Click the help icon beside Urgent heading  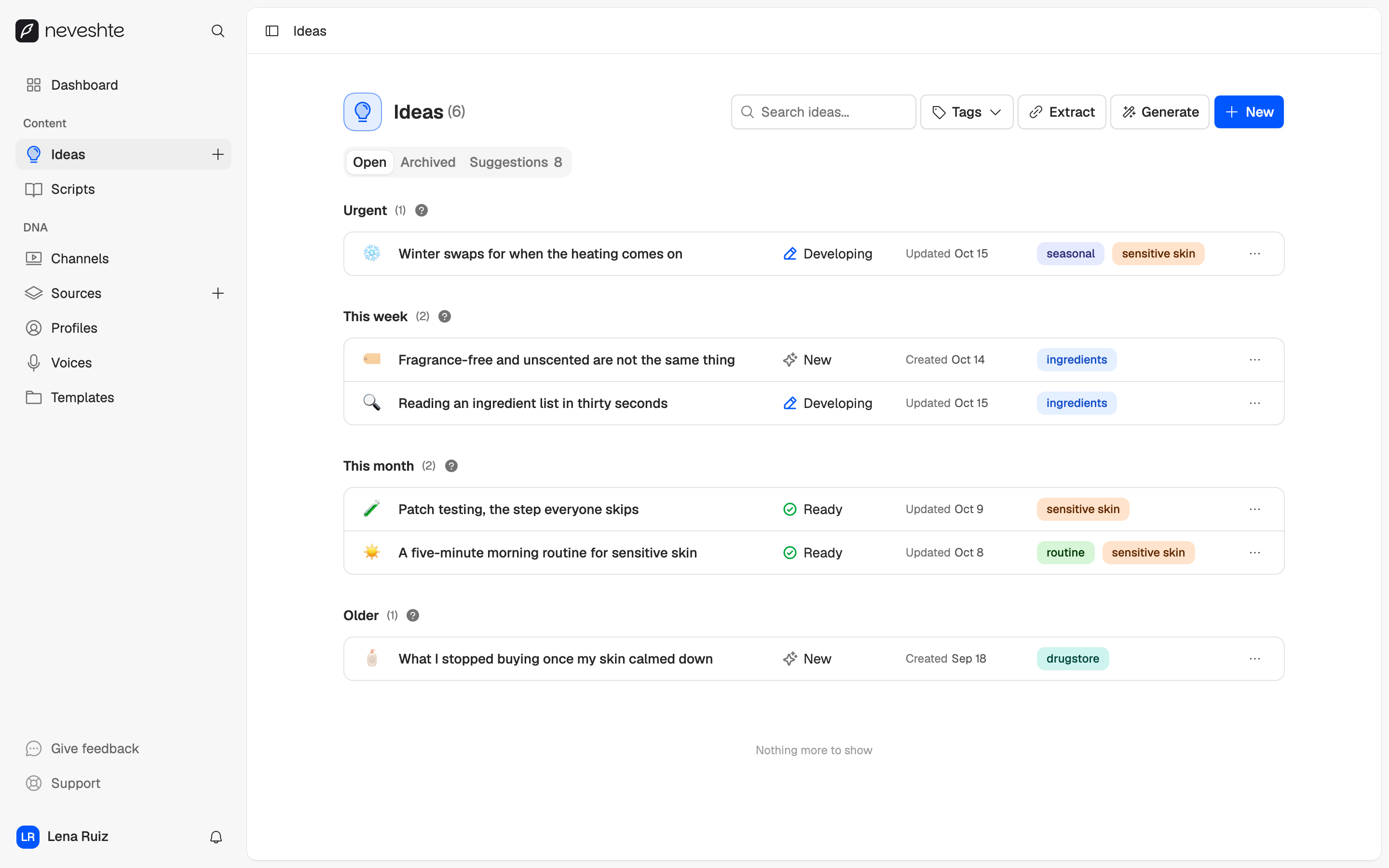[x=422, y=211]
